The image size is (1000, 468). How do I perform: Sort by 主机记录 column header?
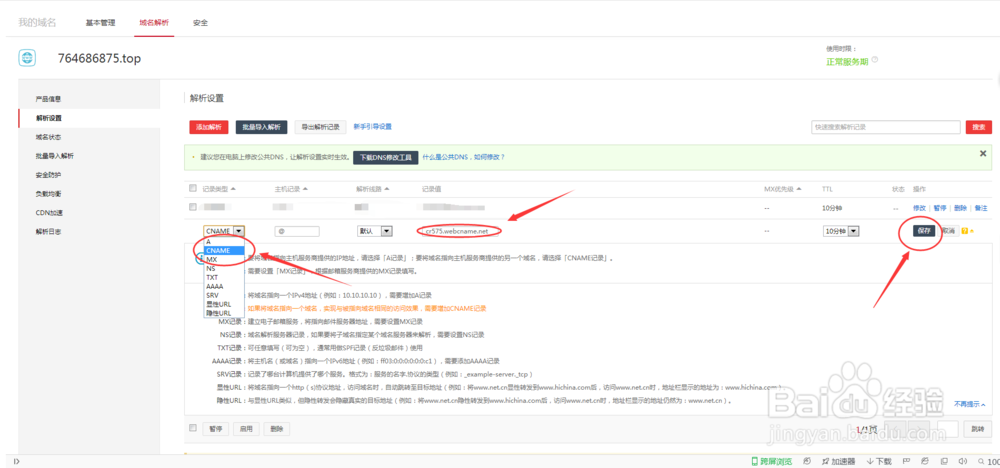[291, 189]
